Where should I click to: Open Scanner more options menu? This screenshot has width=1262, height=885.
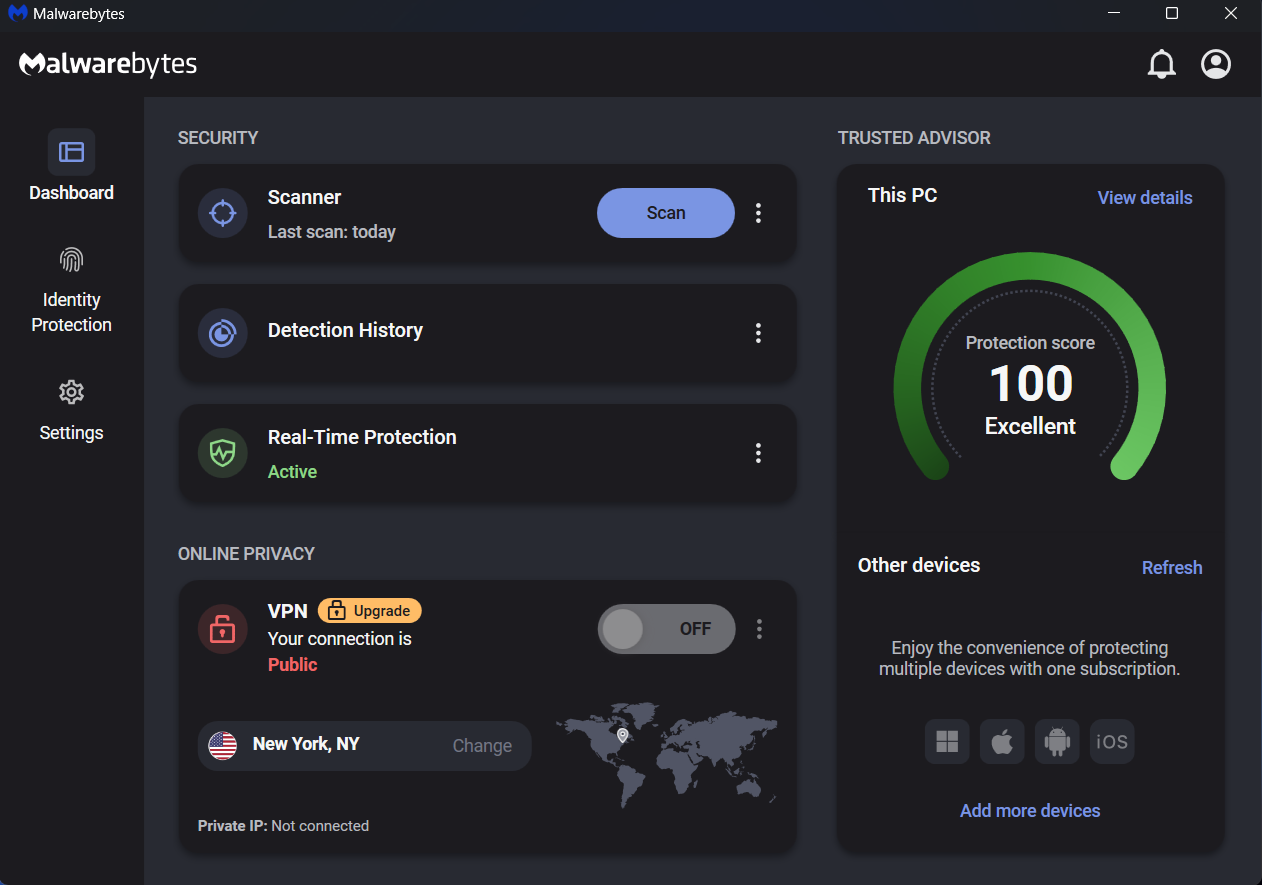(759, 213)
